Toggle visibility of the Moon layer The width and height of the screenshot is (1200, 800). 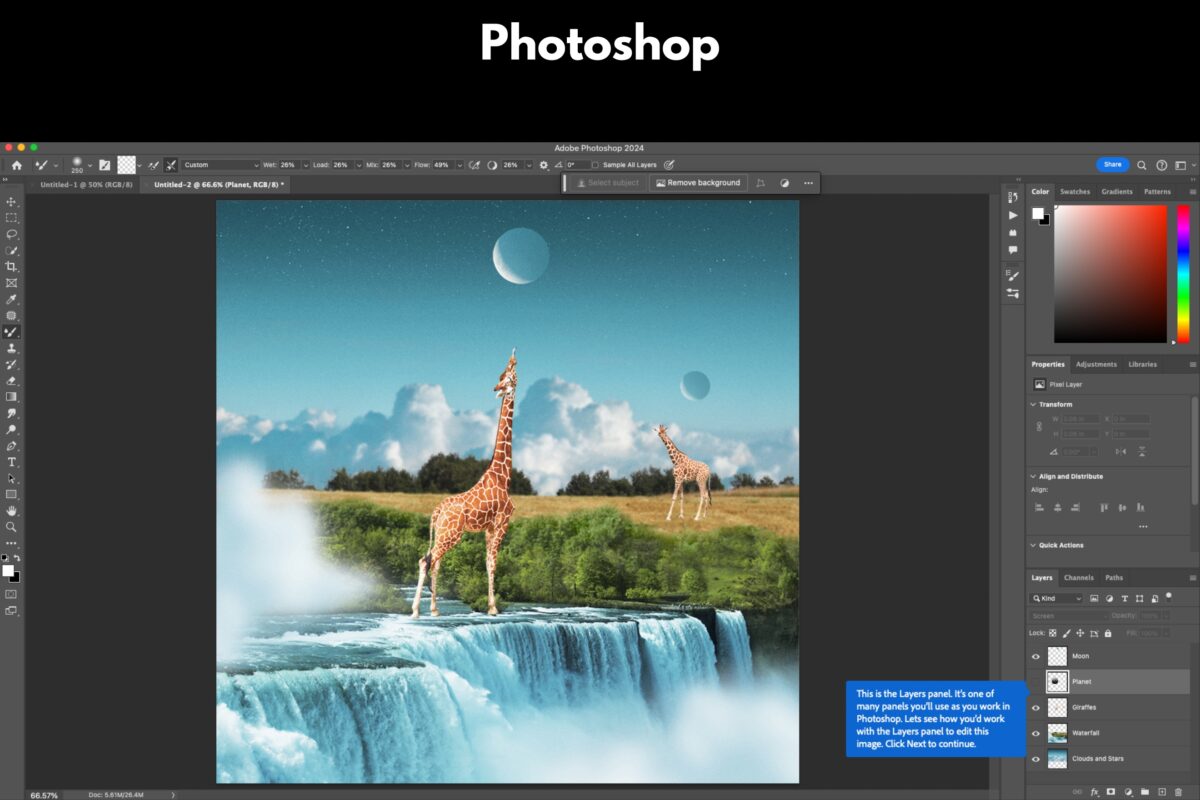tap(1035, 656)
